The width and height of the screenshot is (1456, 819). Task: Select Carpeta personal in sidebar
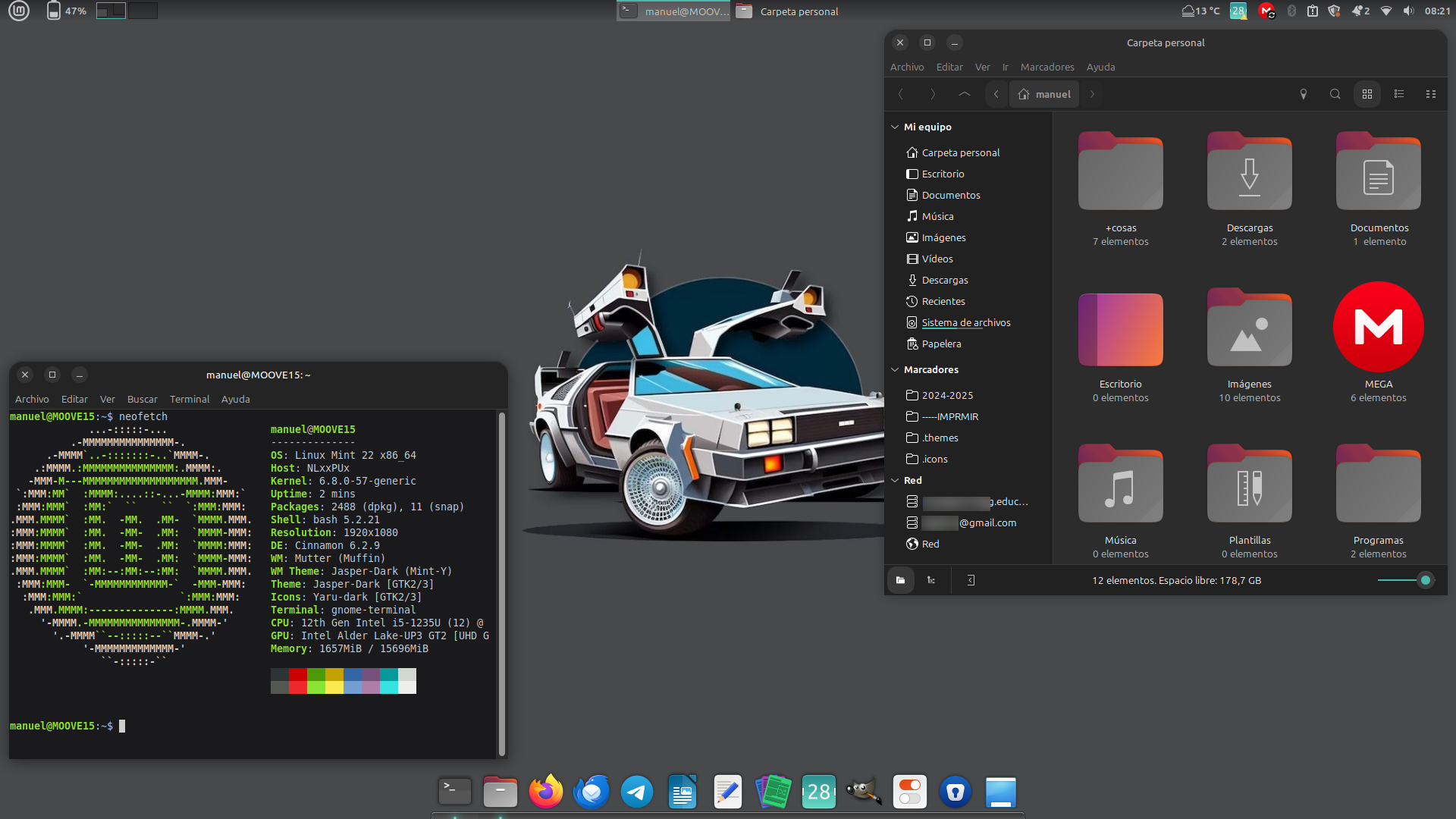[x=961, y=152]
